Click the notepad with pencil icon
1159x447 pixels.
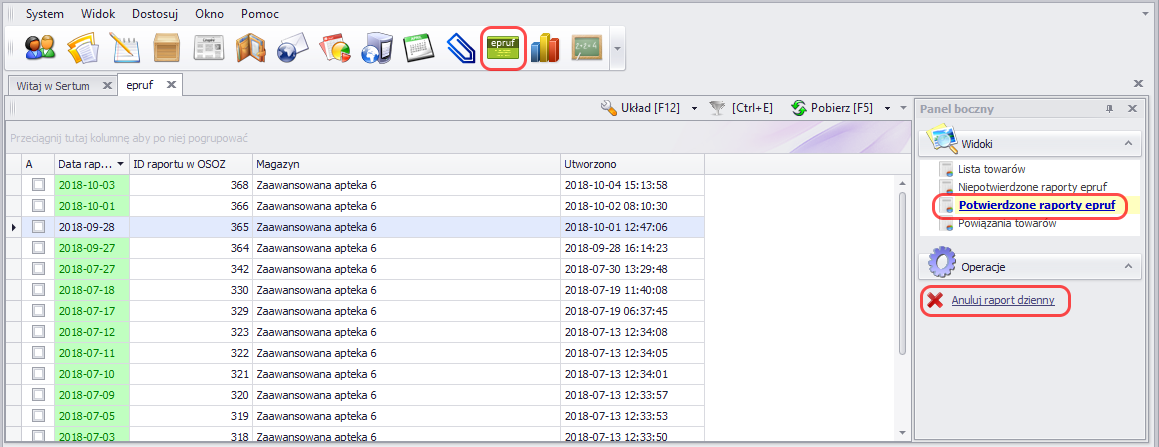point(124,48)
